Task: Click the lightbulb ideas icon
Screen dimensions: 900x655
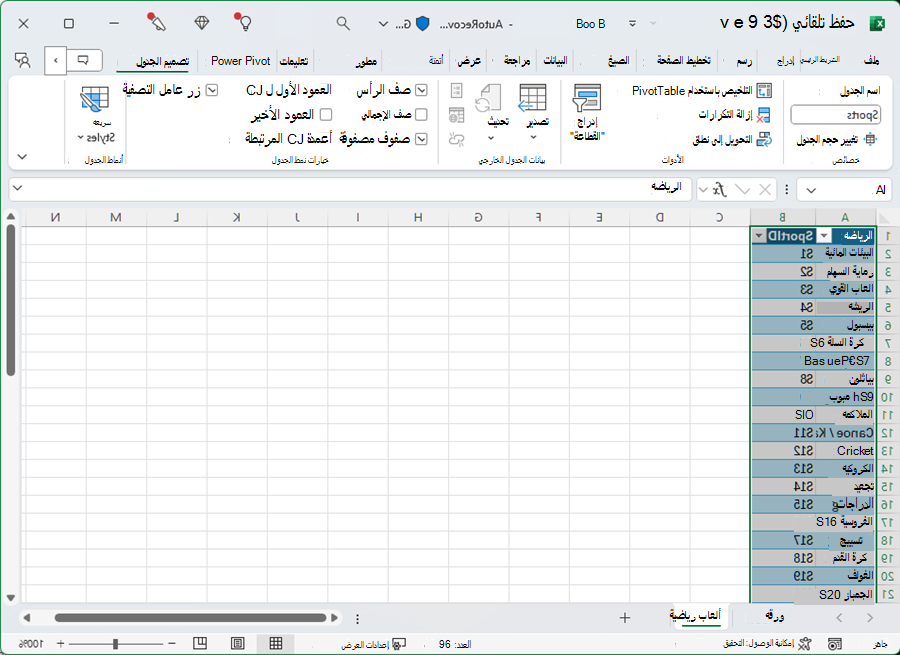Action: coord(244,22)
